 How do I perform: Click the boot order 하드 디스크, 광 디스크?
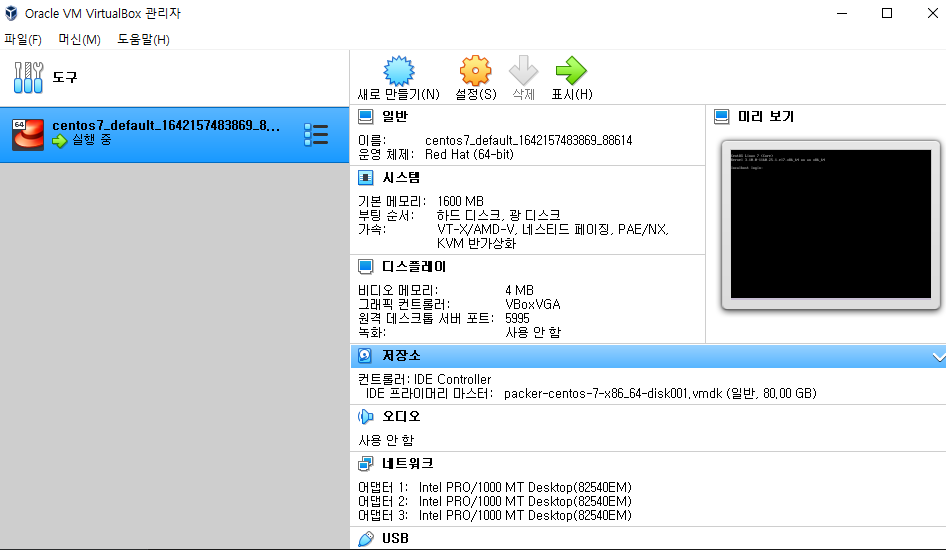(498, 215)
